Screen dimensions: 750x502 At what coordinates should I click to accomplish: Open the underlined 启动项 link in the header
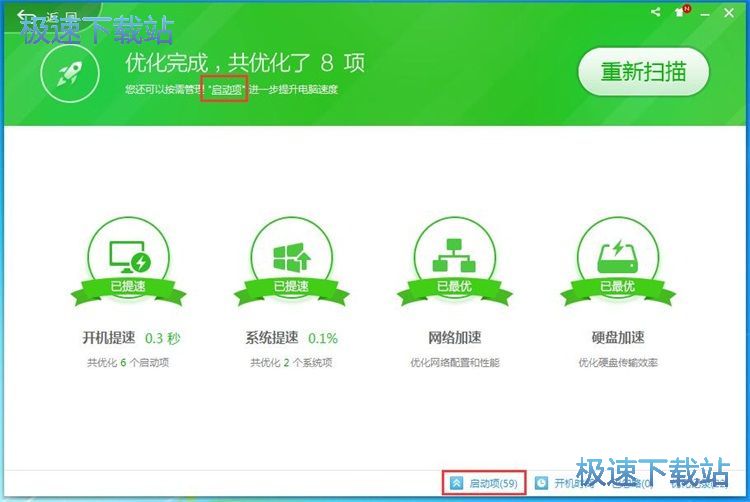226,89
